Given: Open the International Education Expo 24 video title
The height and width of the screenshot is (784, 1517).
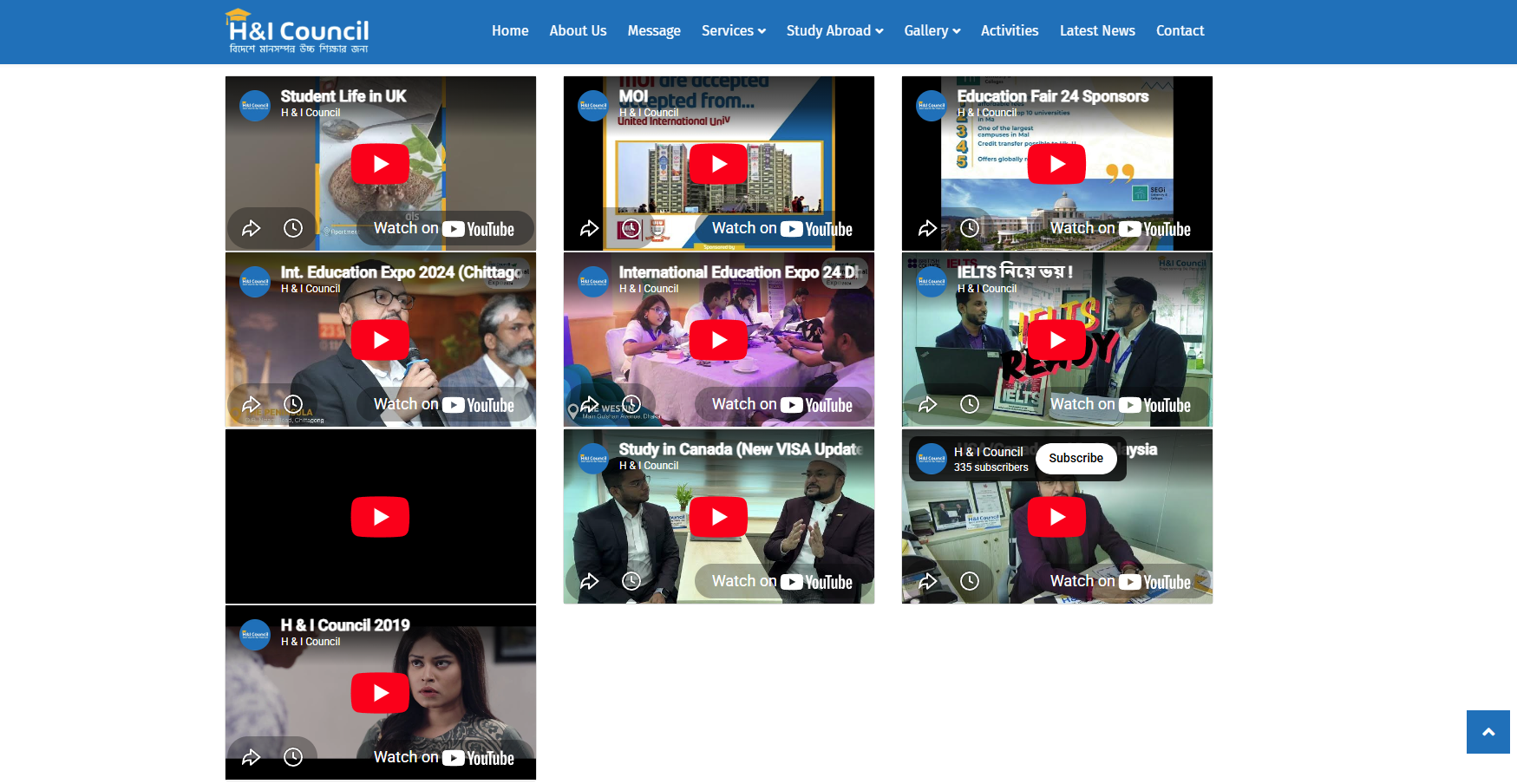Looking at the screenshot, I should pyautogui.click(x=737, y=272).
